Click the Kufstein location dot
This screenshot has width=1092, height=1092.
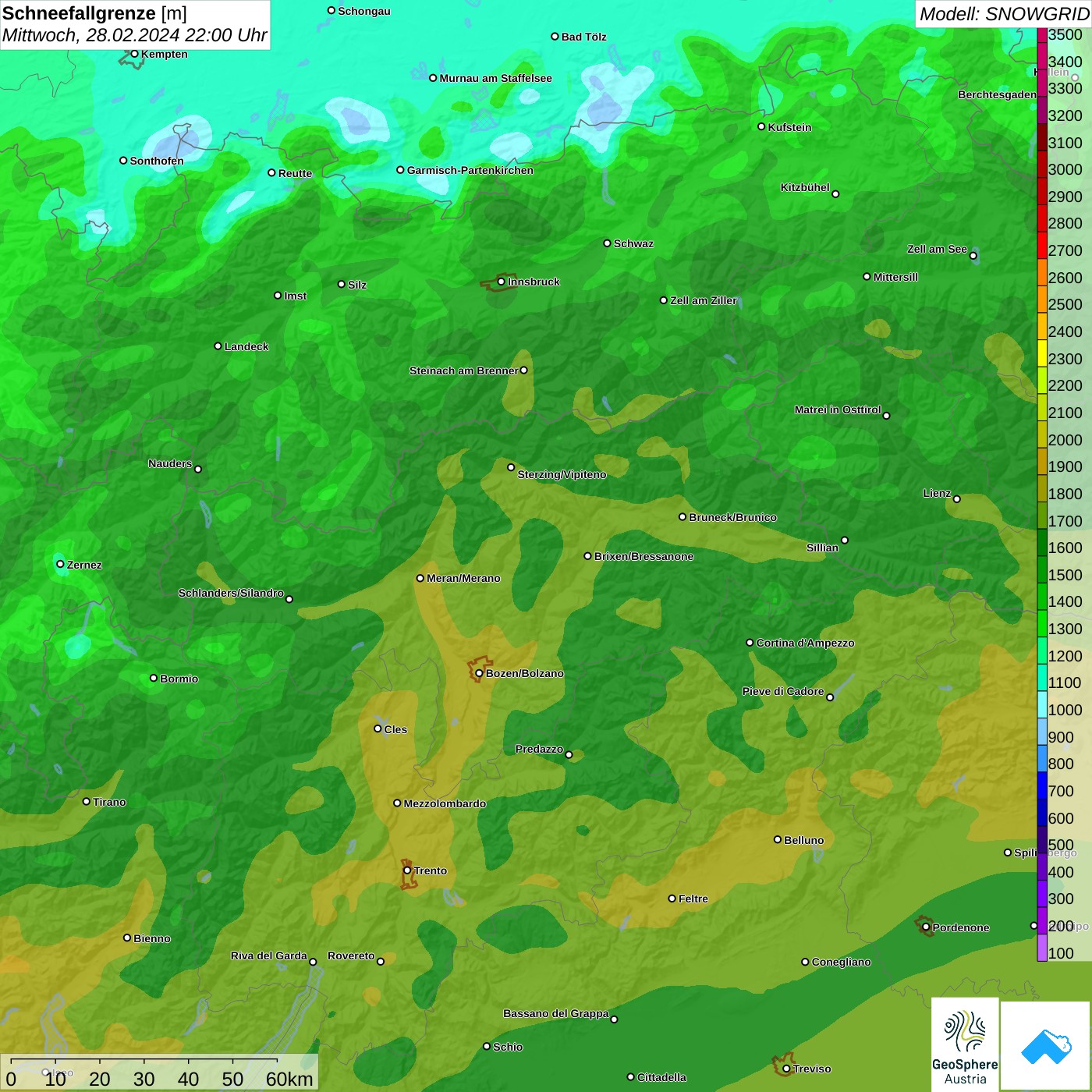tap(761, 126)
